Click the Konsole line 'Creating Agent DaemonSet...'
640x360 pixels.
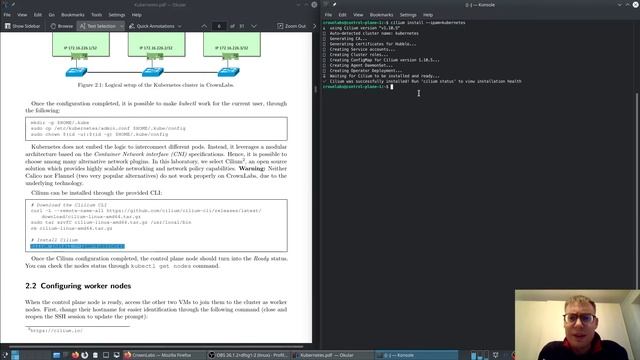[361, 65]
